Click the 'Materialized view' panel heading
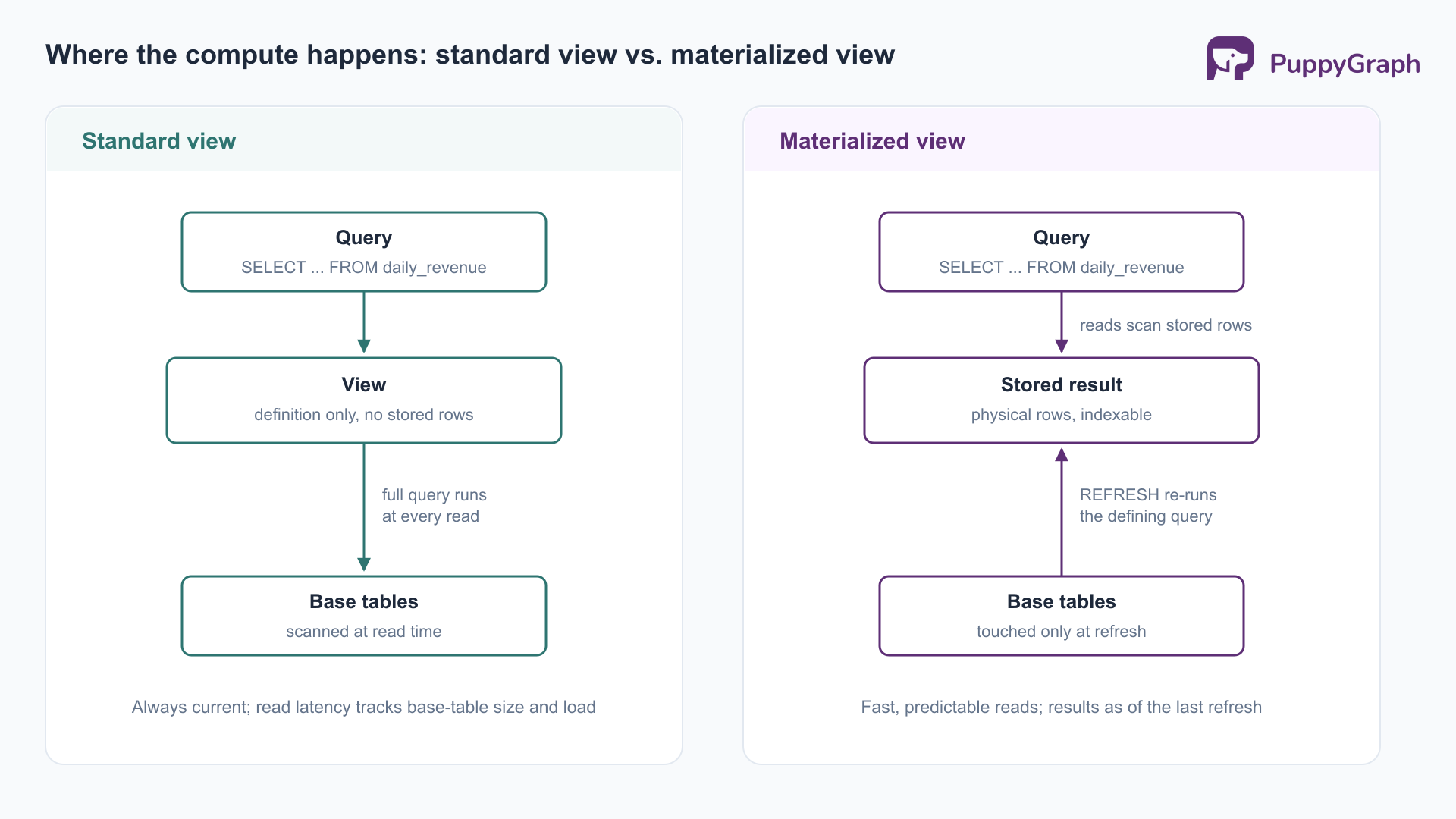This screenshot has width=1456, height=819. [872, 141]
